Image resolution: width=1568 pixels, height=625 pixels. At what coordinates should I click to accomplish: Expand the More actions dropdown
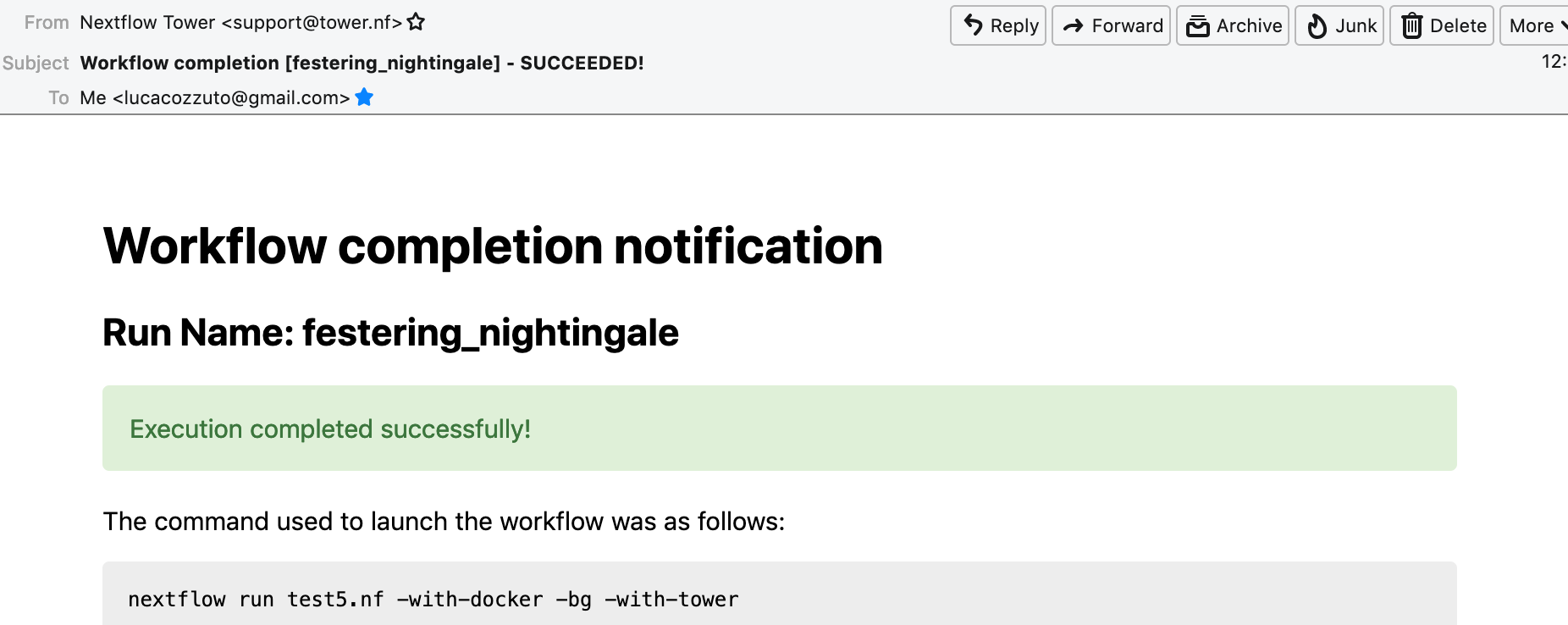tap(1534, 25)
